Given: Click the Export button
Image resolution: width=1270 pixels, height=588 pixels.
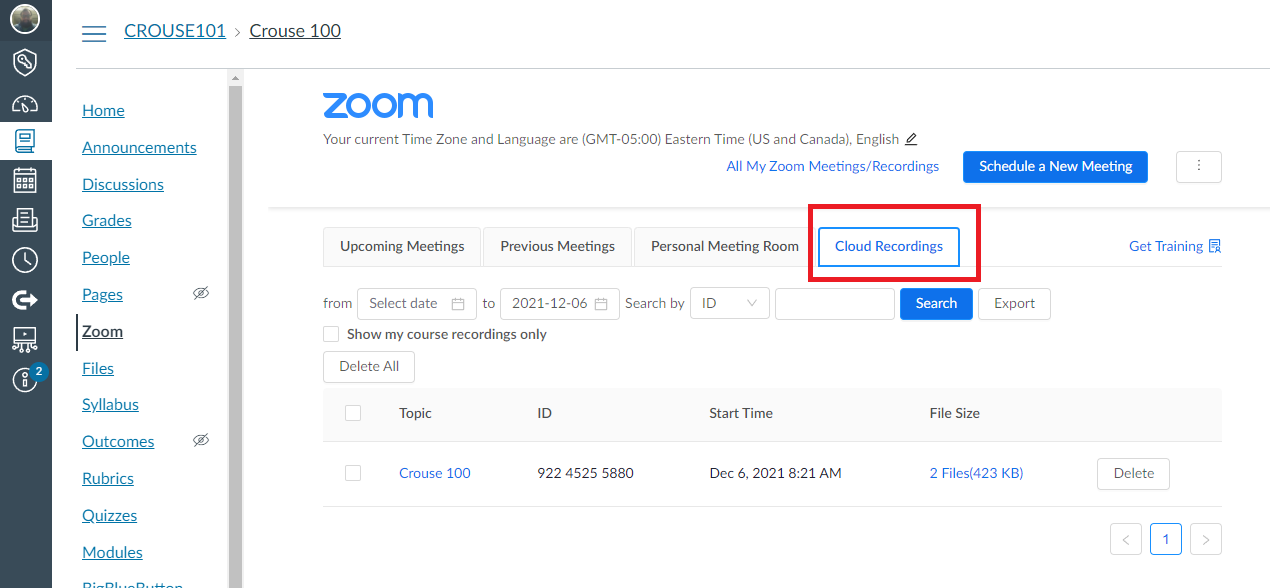Looking at the screenshot, I should pos(1014,303).
